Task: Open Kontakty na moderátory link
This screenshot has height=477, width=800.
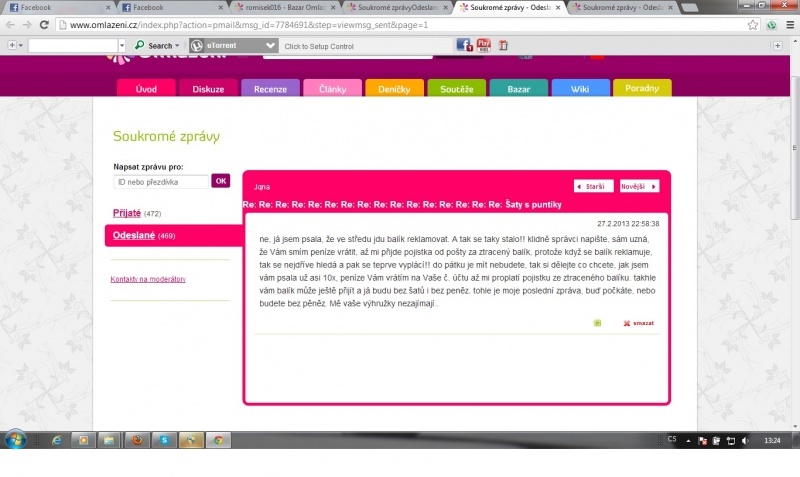Action: pos(148,279)
